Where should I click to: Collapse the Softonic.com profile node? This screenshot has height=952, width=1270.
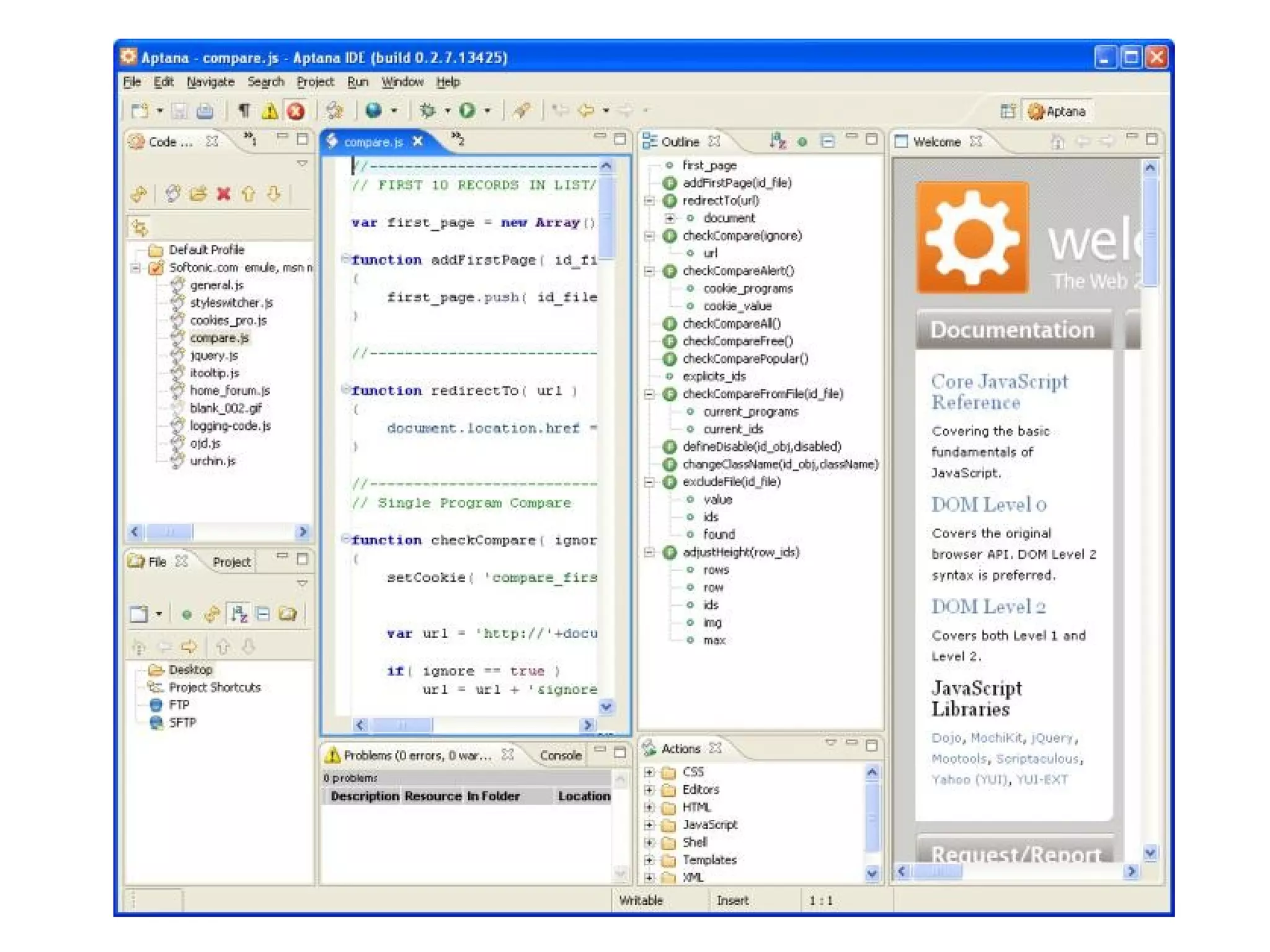[x=135, y=268]
